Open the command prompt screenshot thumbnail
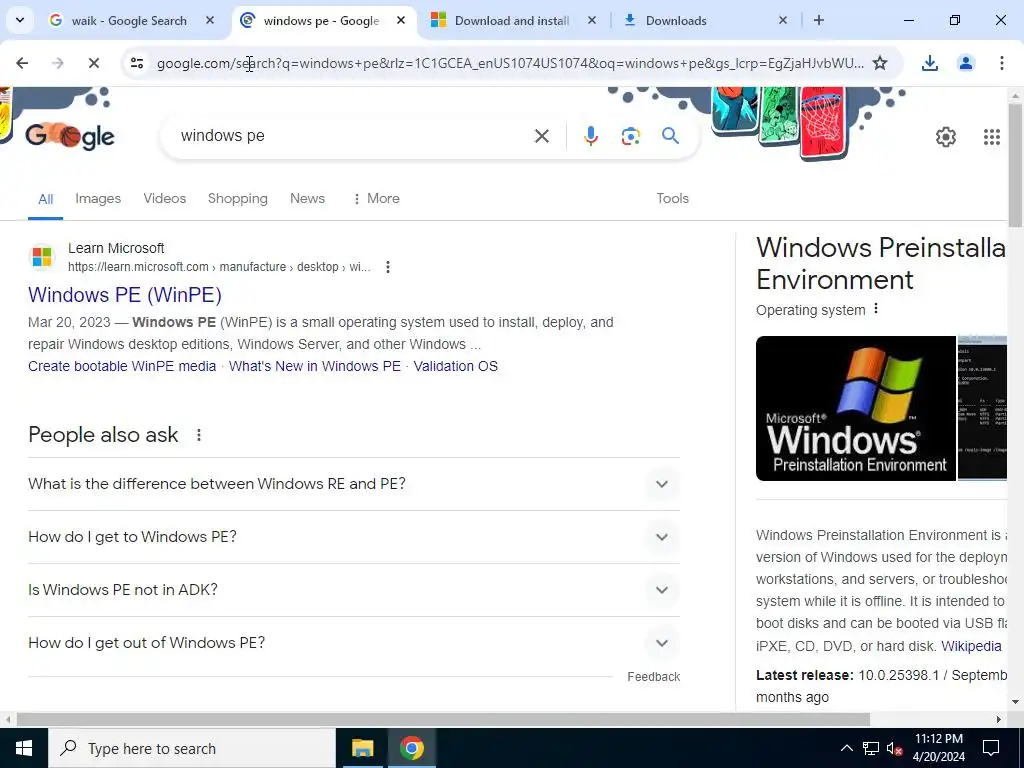This screenshot has height=768, width=1024. click(x=982, y=408)
